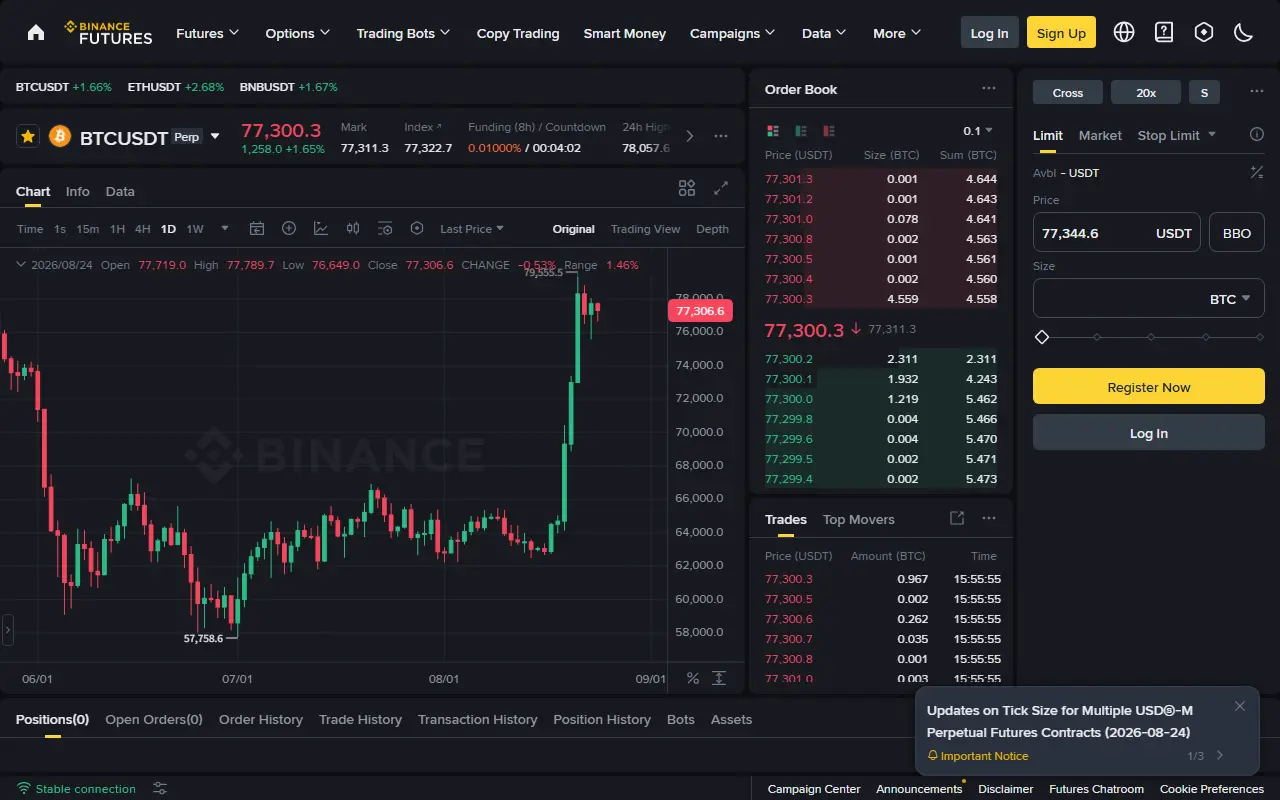Image resolution: width=1280 pixels, height=800 pixels.
Task: Expand the left side panel handle
Action: point(7,630)
